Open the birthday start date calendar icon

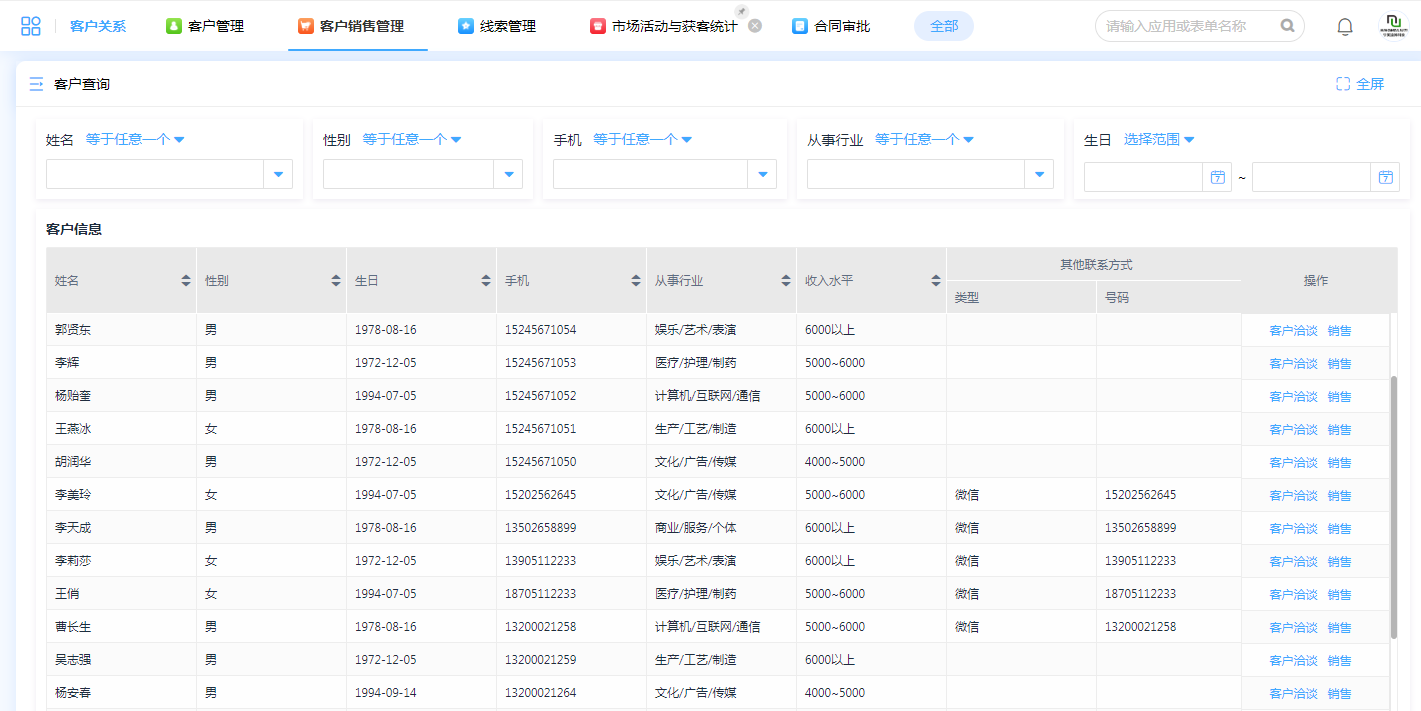tap(1217, 177)
